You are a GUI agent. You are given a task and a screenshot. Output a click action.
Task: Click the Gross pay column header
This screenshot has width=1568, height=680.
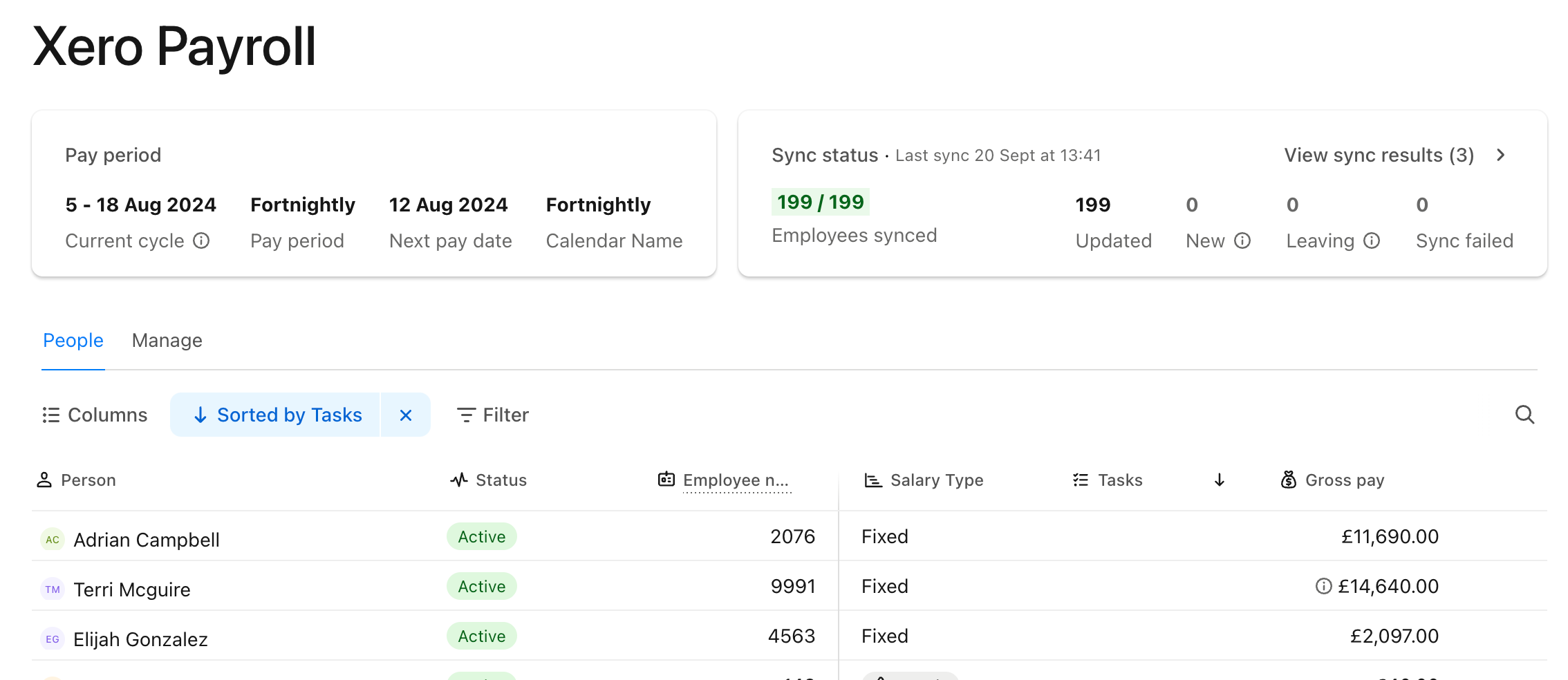tap(1332, 480)
